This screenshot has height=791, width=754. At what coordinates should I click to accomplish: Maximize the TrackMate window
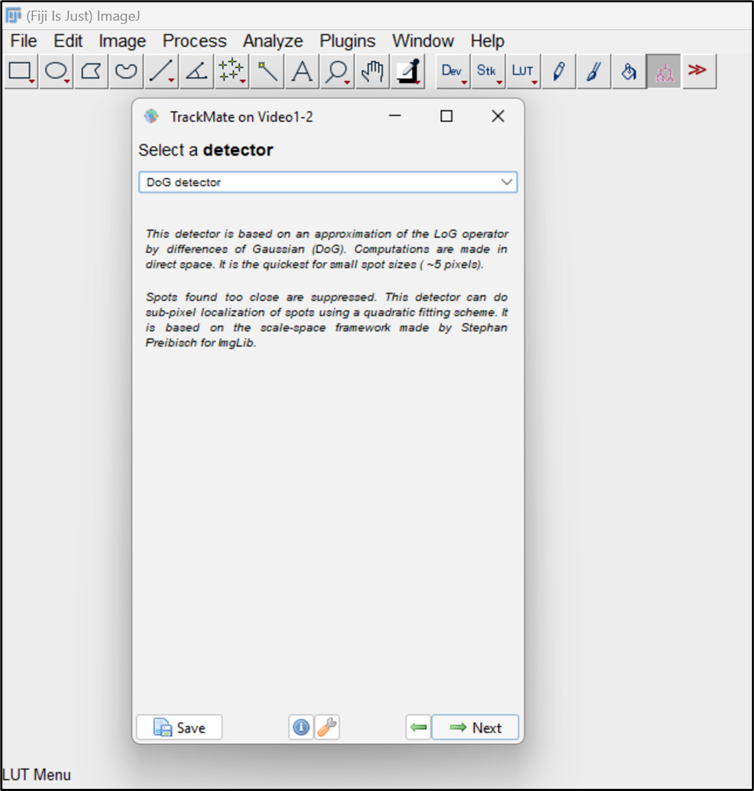pos(446,117)
